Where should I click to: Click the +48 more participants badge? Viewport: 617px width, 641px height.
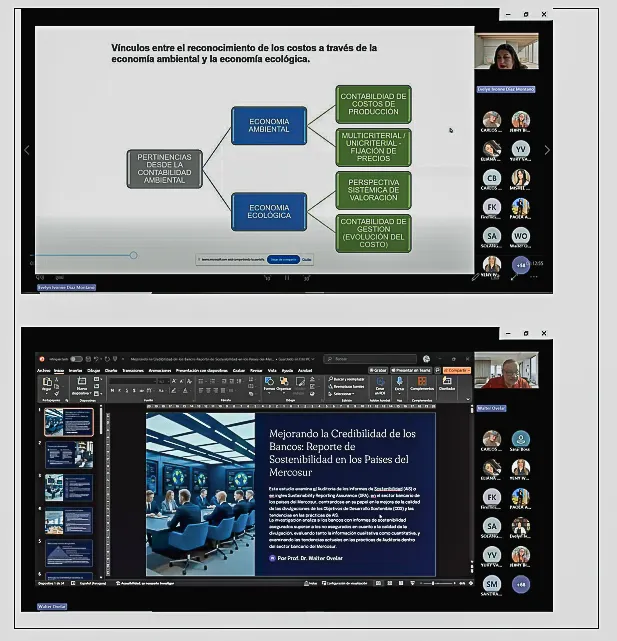coord(520,583)
